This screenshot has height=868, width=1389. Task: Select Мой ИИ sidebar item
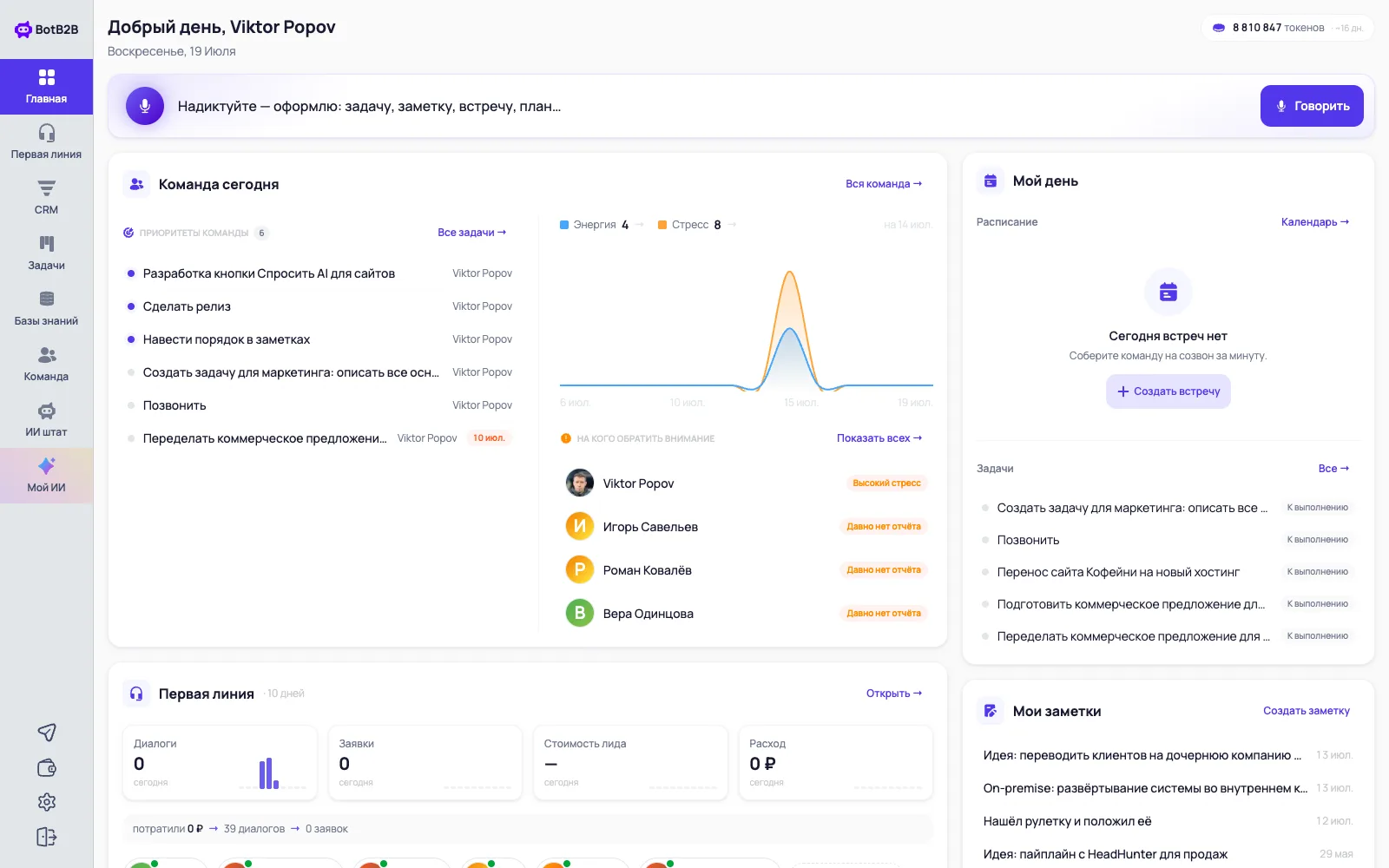tap(46, 475)
